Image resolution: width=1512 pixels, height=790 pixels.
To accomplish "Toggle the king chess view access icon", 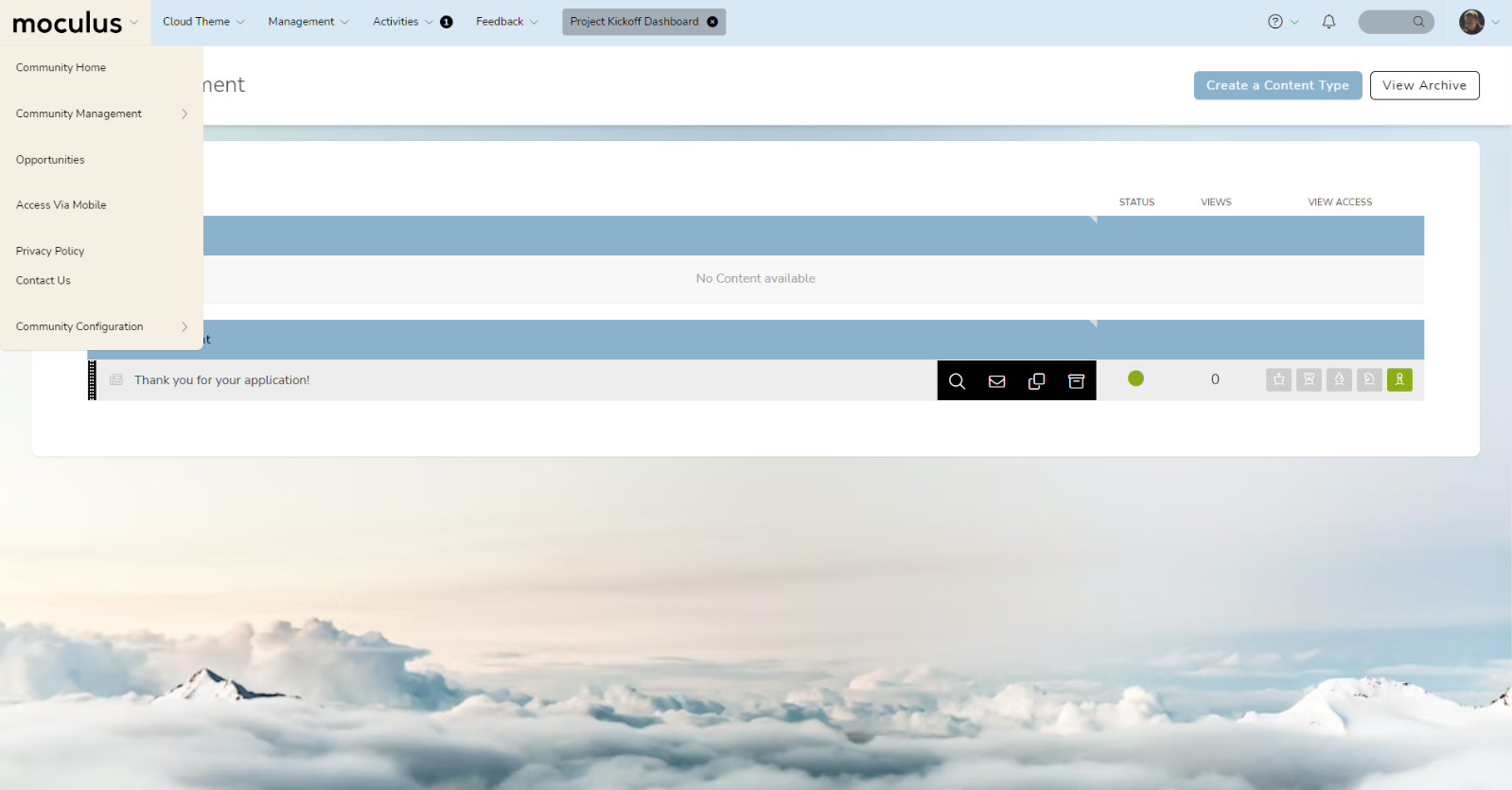I will click(x=1278, y=379).
